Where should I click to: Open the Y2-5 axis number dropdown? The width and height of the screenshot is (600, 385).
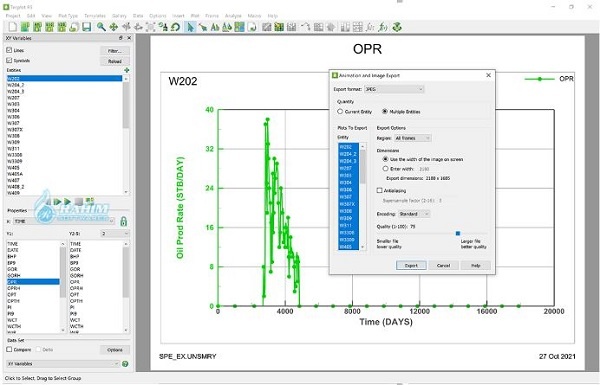[115, 233]
